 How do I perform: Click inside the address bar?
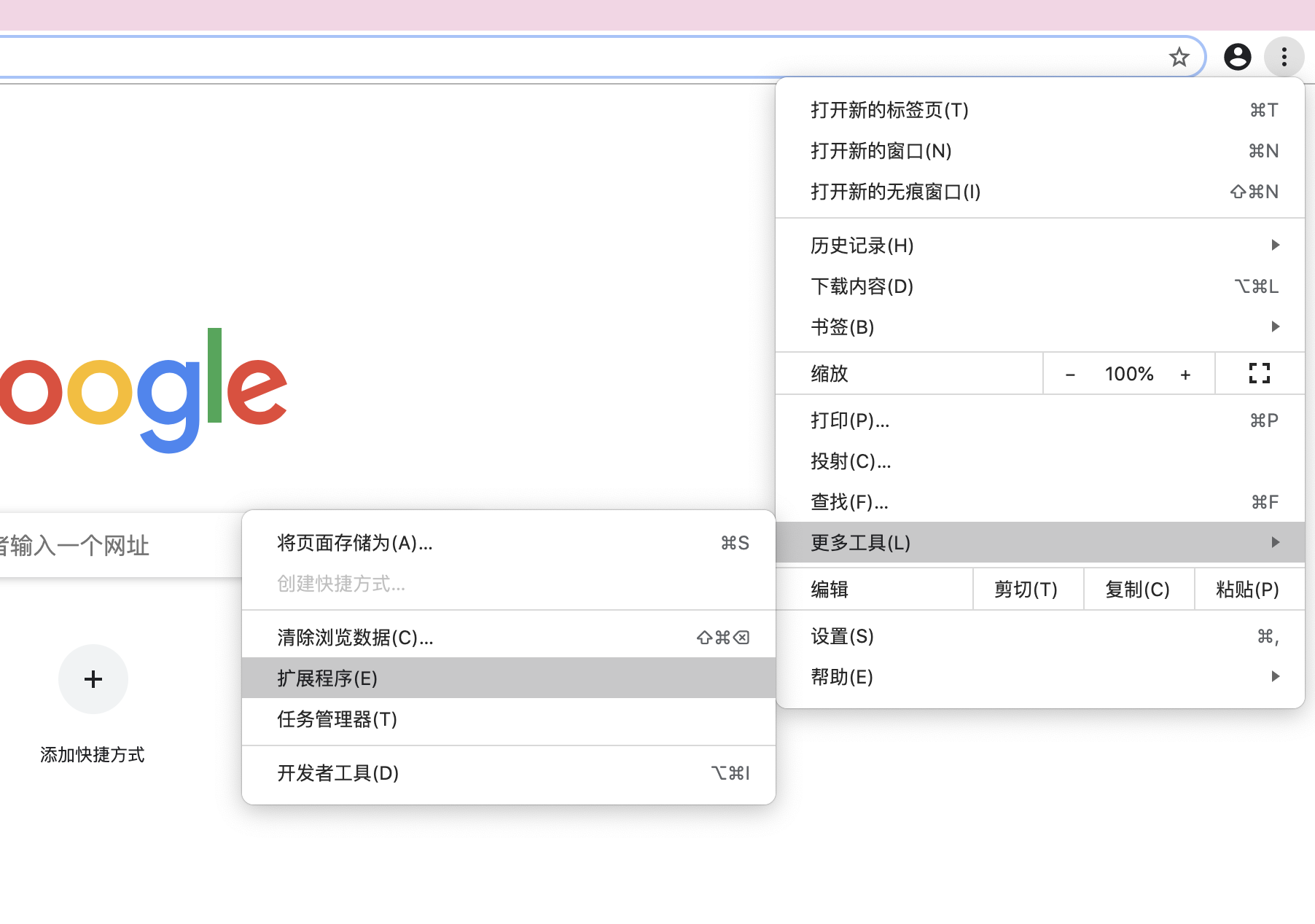tap(510, 56)
